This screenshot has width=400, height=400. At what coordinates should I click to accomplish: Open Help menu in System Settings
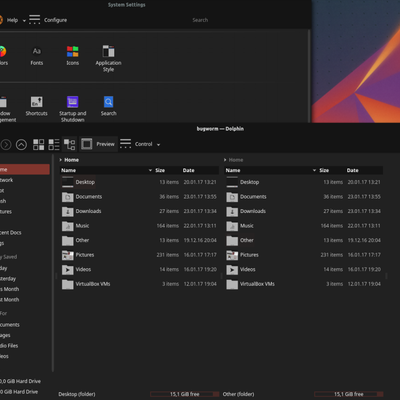pos(13,20)
